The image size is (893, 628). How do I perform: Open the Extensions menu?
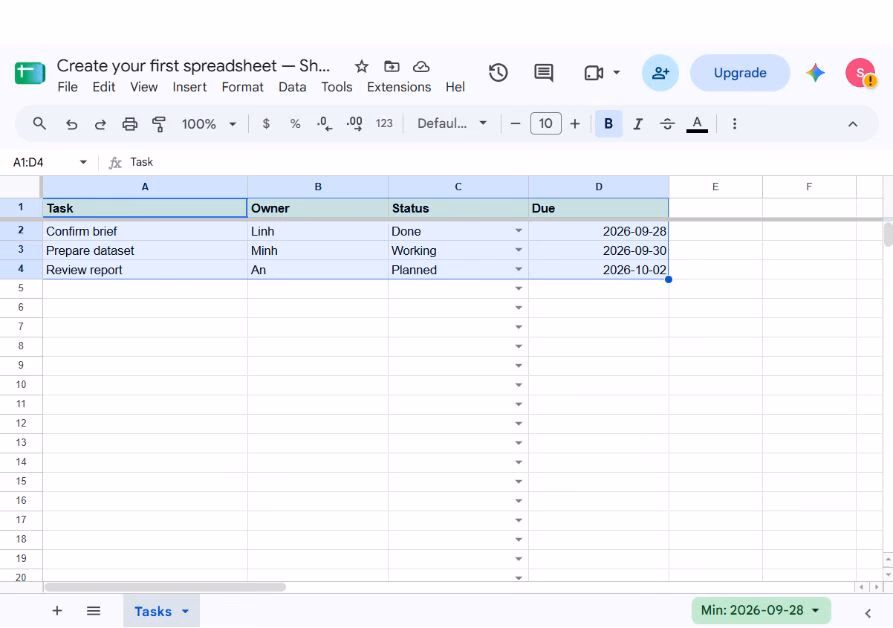tap(399, 87)
